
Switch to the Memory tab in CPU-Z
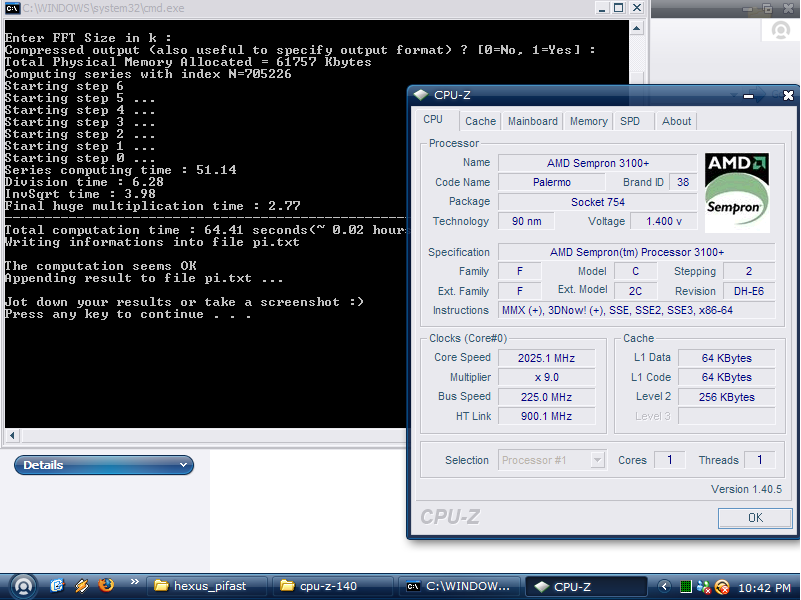tap(588, 122)
